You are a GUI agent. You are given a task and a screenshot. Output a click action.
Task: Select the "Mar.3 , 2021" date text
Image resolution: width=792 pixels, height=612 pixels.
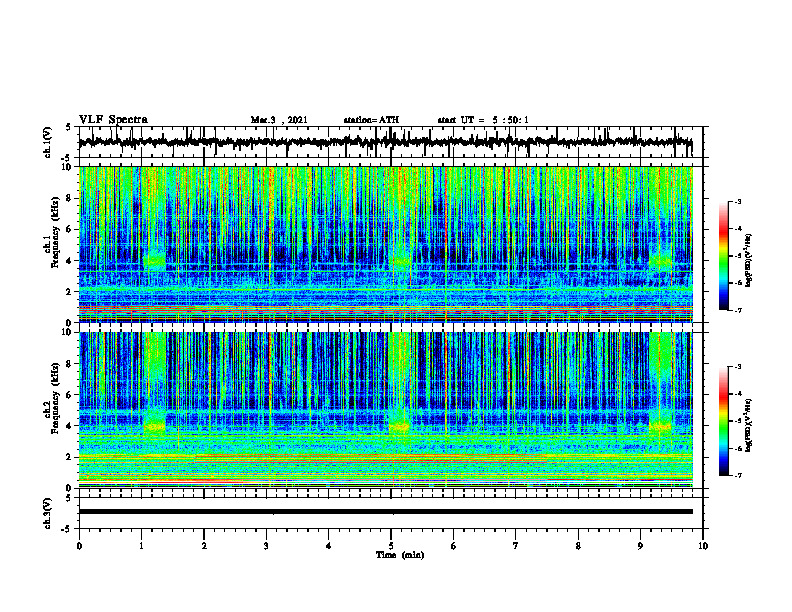tap(279, 120)
